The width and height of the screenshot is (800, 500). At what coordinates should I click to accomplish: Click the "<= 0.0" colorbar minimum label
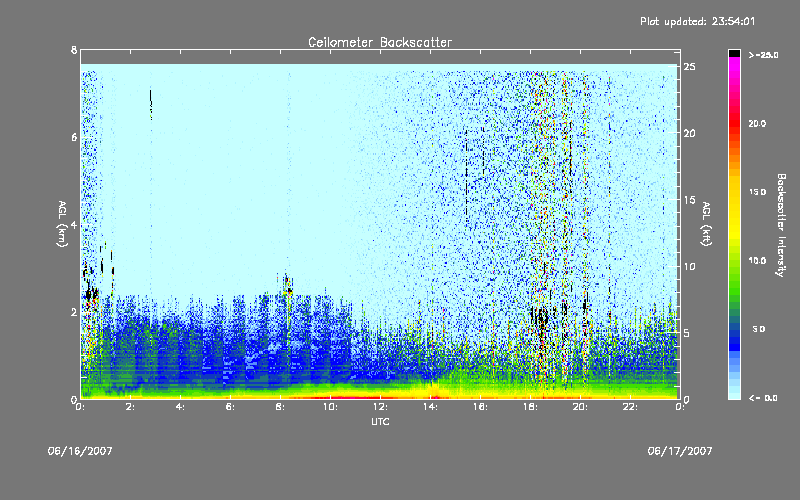tap(763, 398)
